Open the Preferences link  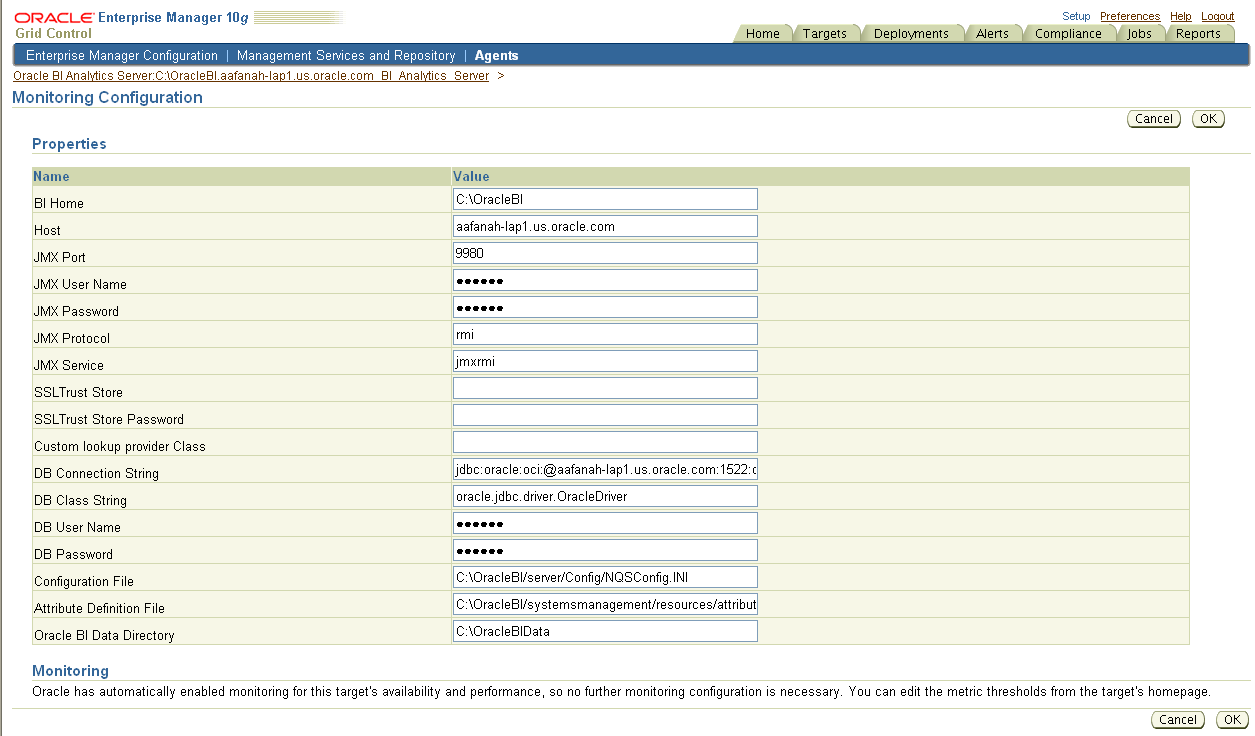pos(1130,16)
